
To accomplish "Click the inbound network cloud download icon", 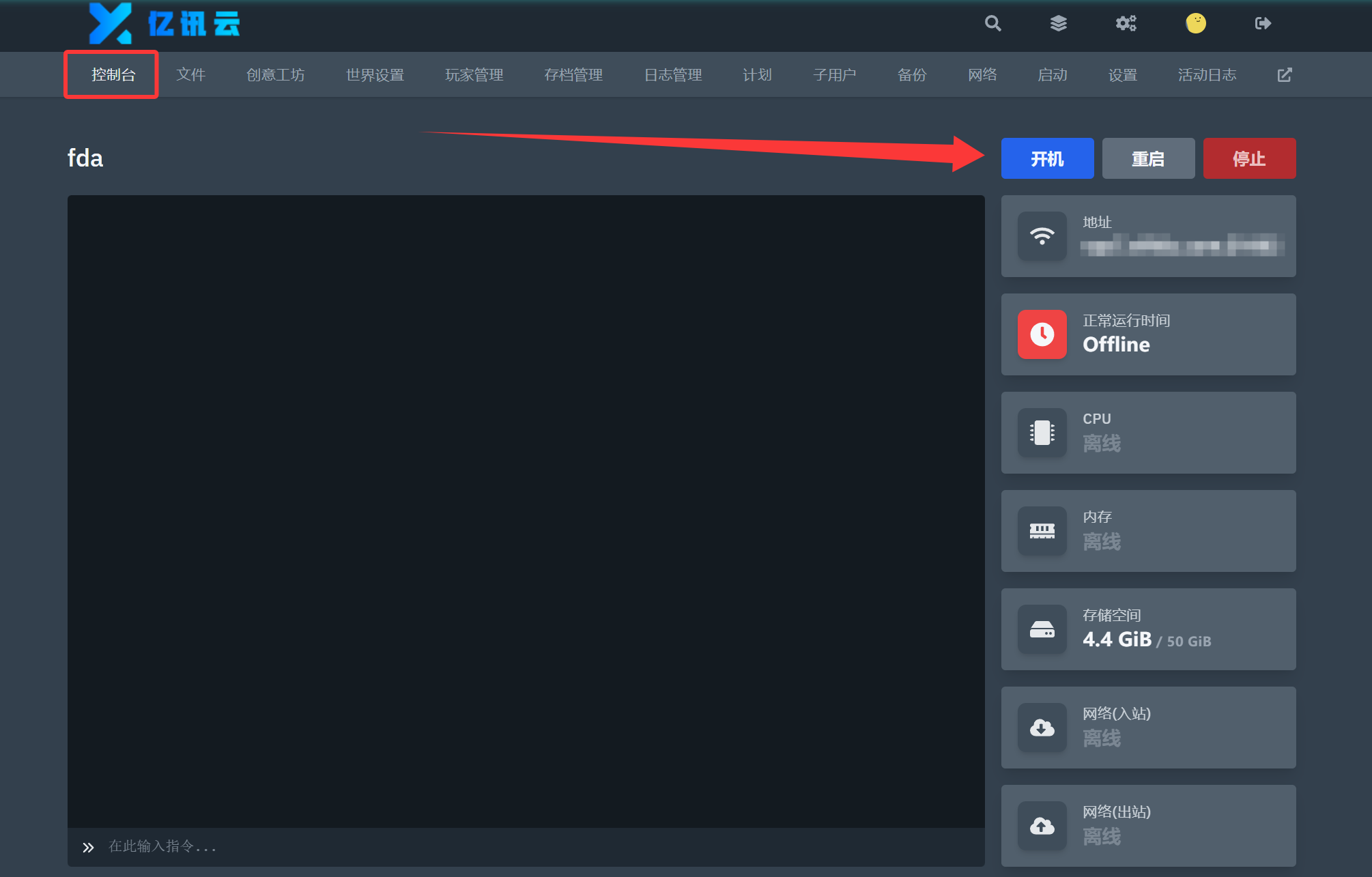I will [x=1042, y=728].
